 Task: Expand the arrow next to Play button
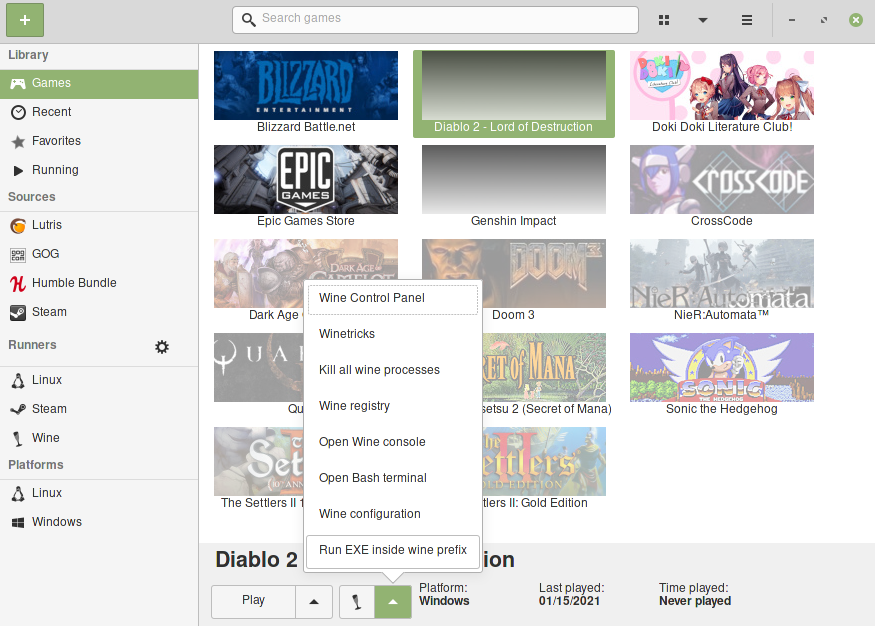click(314, 601)
